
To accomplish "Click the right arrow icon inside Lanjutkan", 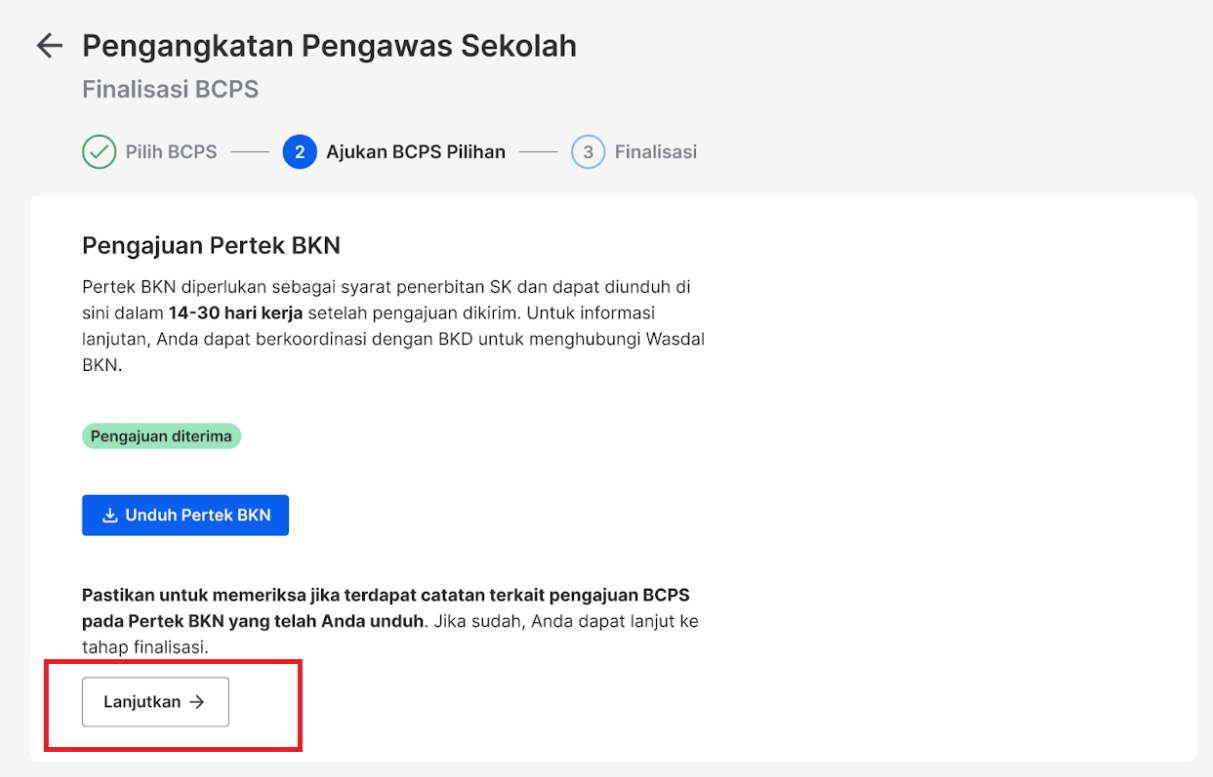I will (198, 702).
